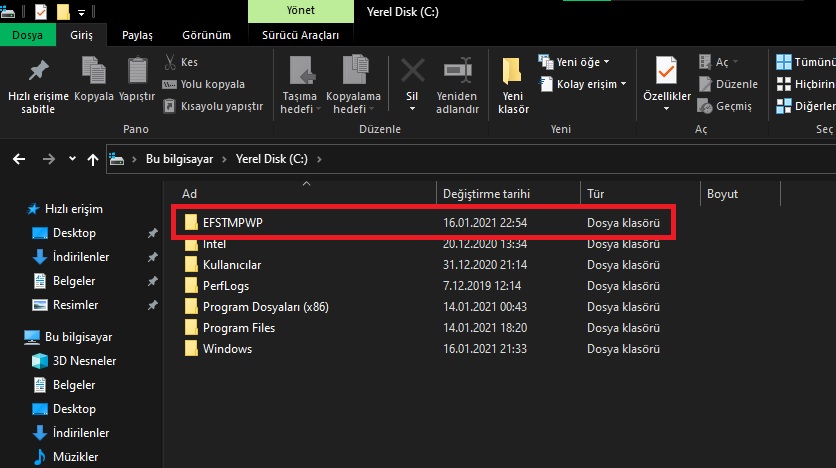The image size is (836, 468).
Task: Expand the Özellikler dropdown arrow
Action: click(x=666, y=109)
